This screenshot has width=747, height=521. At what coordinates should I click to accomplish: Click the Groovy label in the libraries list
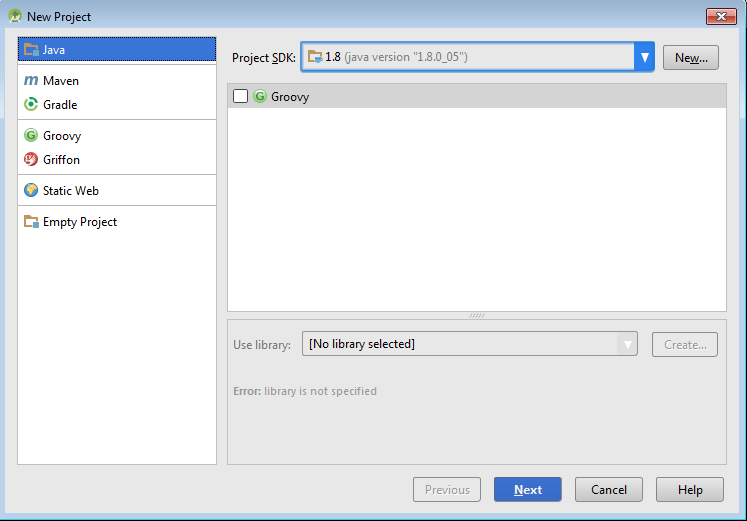(x=290, y=97)
